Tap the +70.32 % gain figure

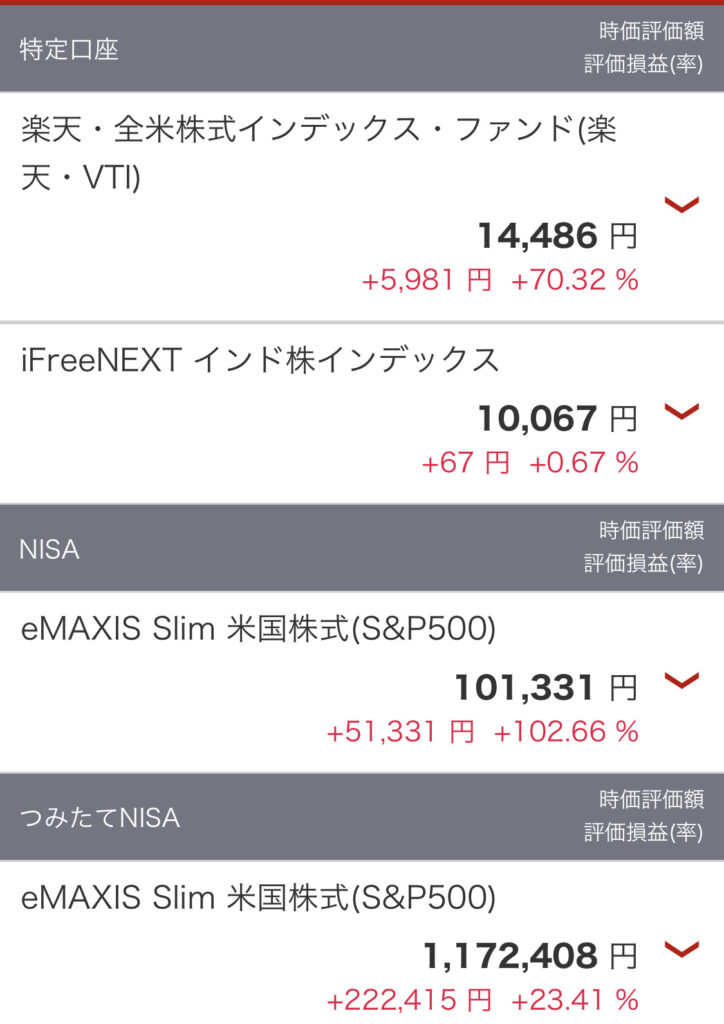(574, 280)
